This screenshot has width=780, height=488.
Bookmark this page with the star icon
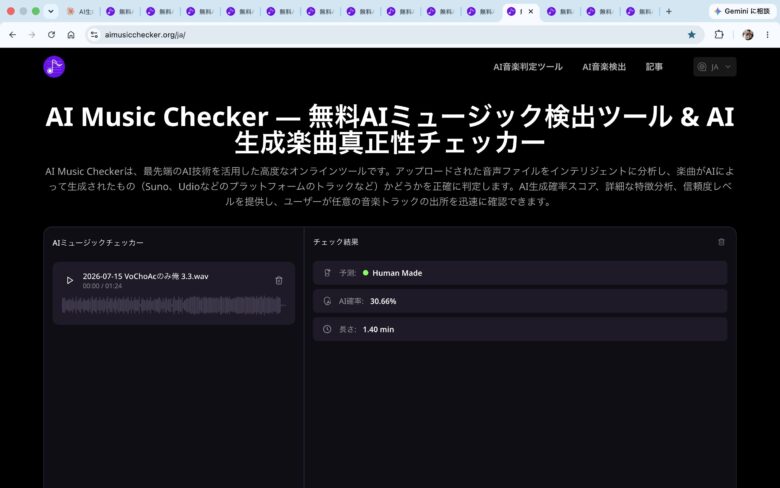click(x=691, y=35)
